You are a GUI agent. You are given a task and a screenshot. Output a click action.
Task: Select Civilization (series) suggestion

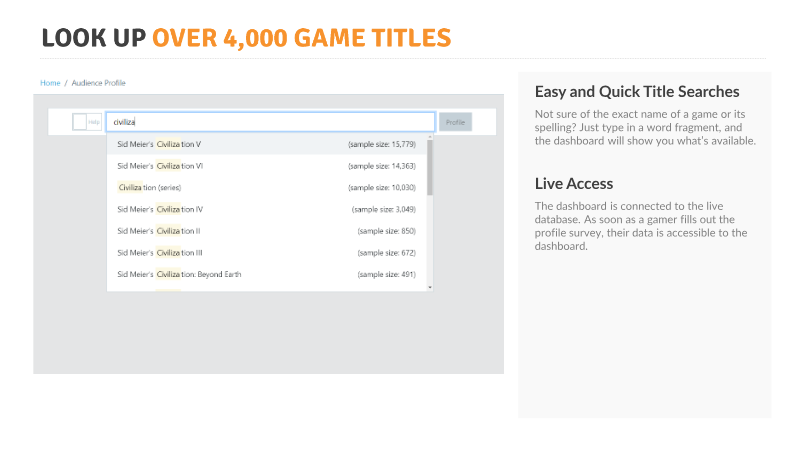click(x=267, y=187)
